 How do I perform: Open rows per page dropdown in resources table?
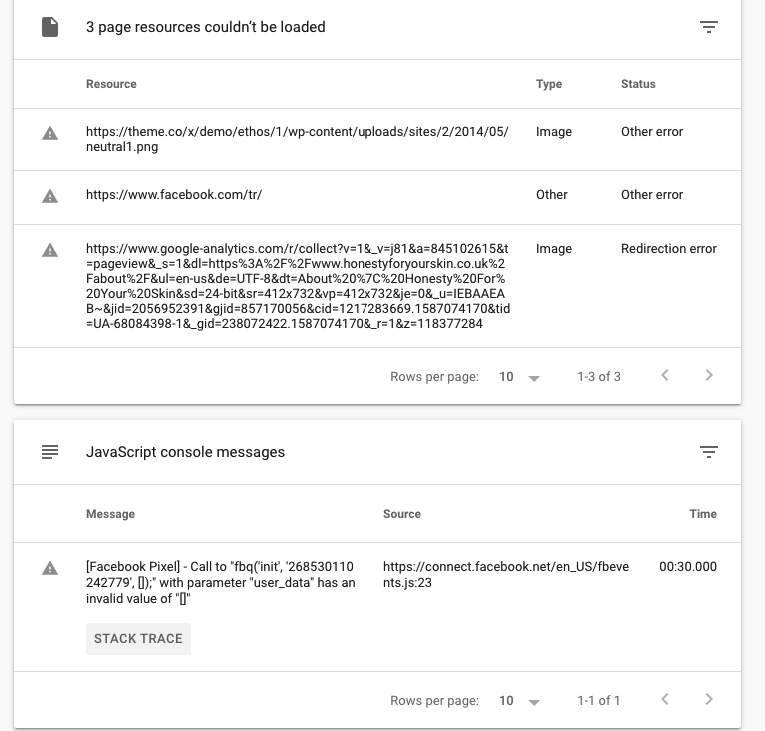tap(520, 377)
